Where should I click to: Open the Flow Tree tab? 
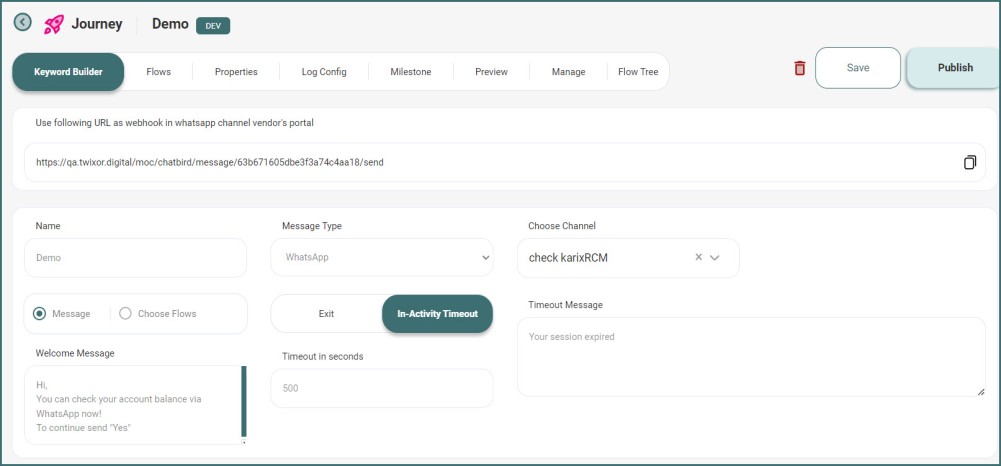click(638, 72)
